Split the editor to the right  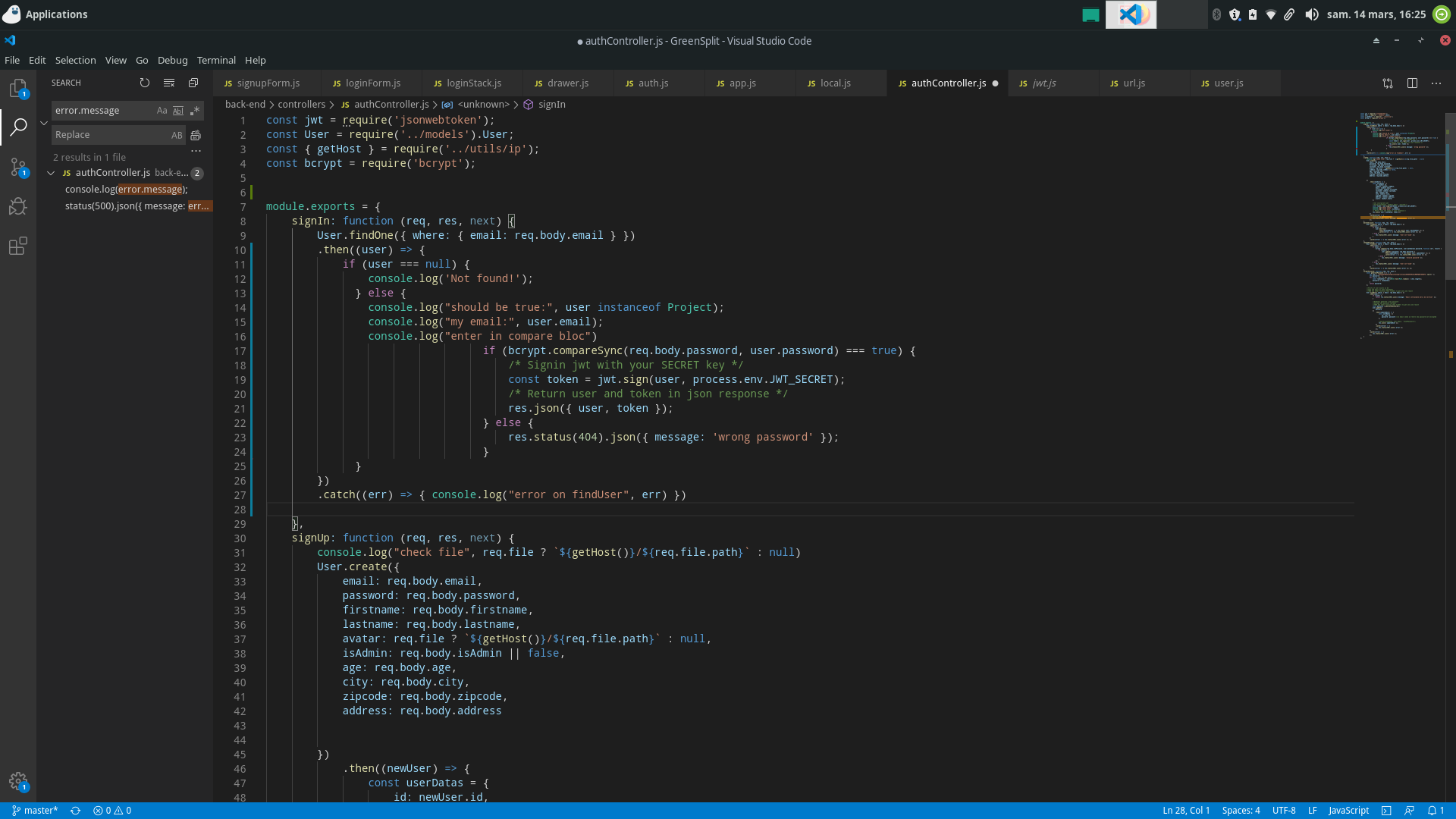pyautogui.click(x=1412, y=83)
